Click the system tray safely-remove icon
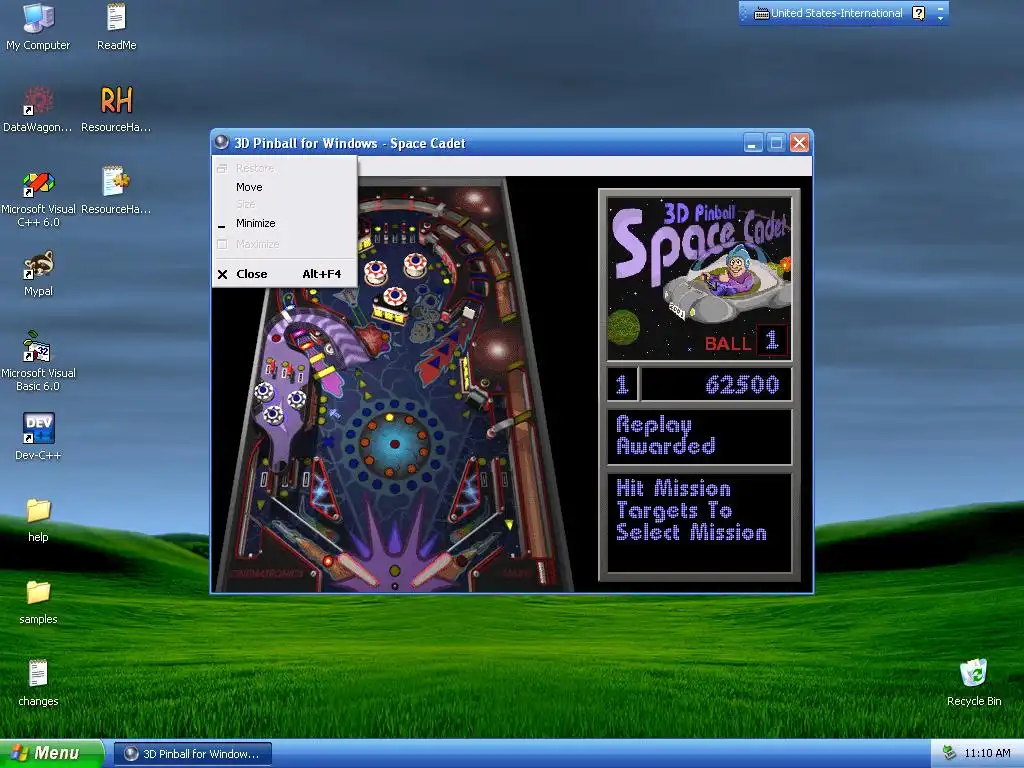1024x768 pixels. point(950,754)
